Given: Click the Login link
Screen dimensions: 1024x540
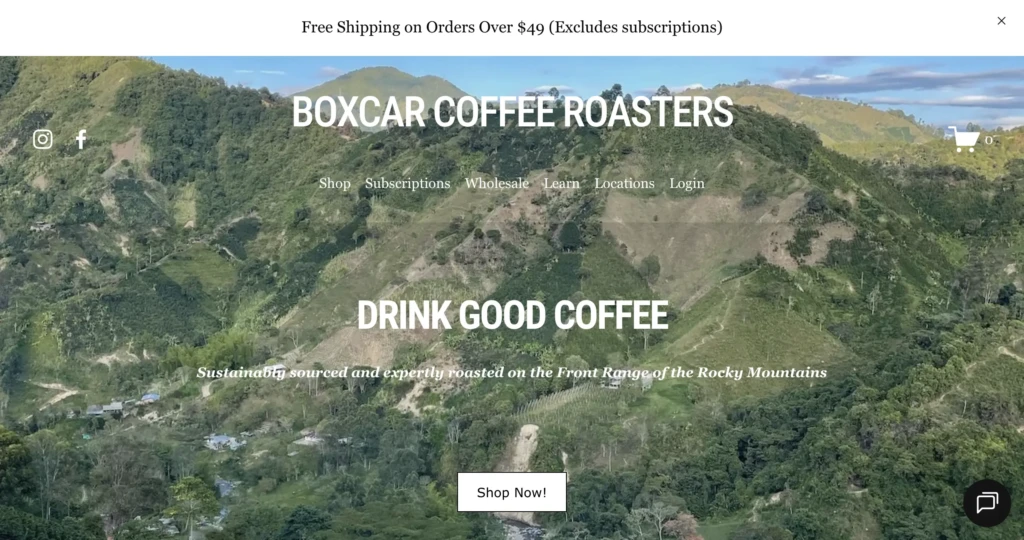Looking at the screenshot, I should 687,183.
